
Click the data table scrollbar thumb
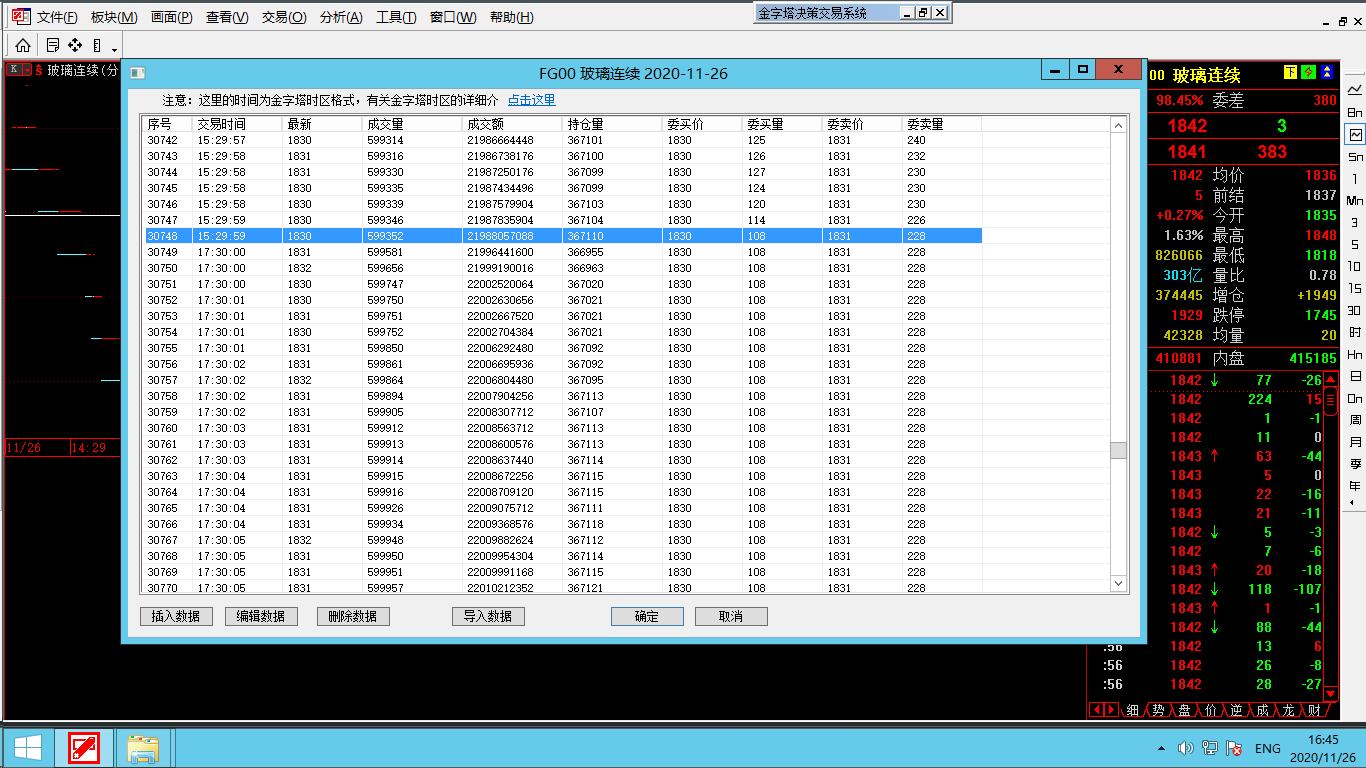[1118, 450]
